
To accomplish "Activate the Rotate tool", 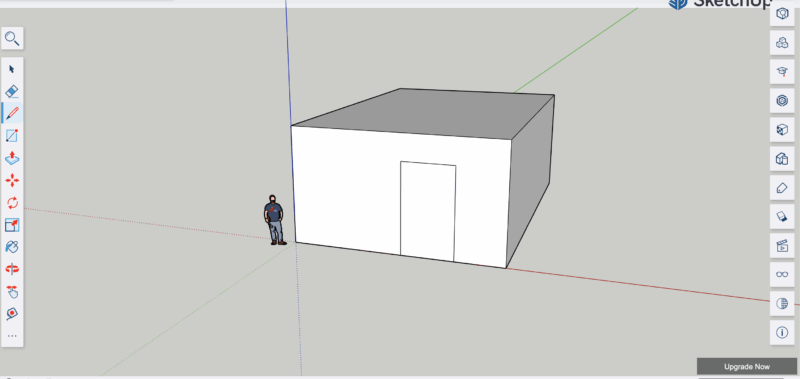I will coord(12,203).
